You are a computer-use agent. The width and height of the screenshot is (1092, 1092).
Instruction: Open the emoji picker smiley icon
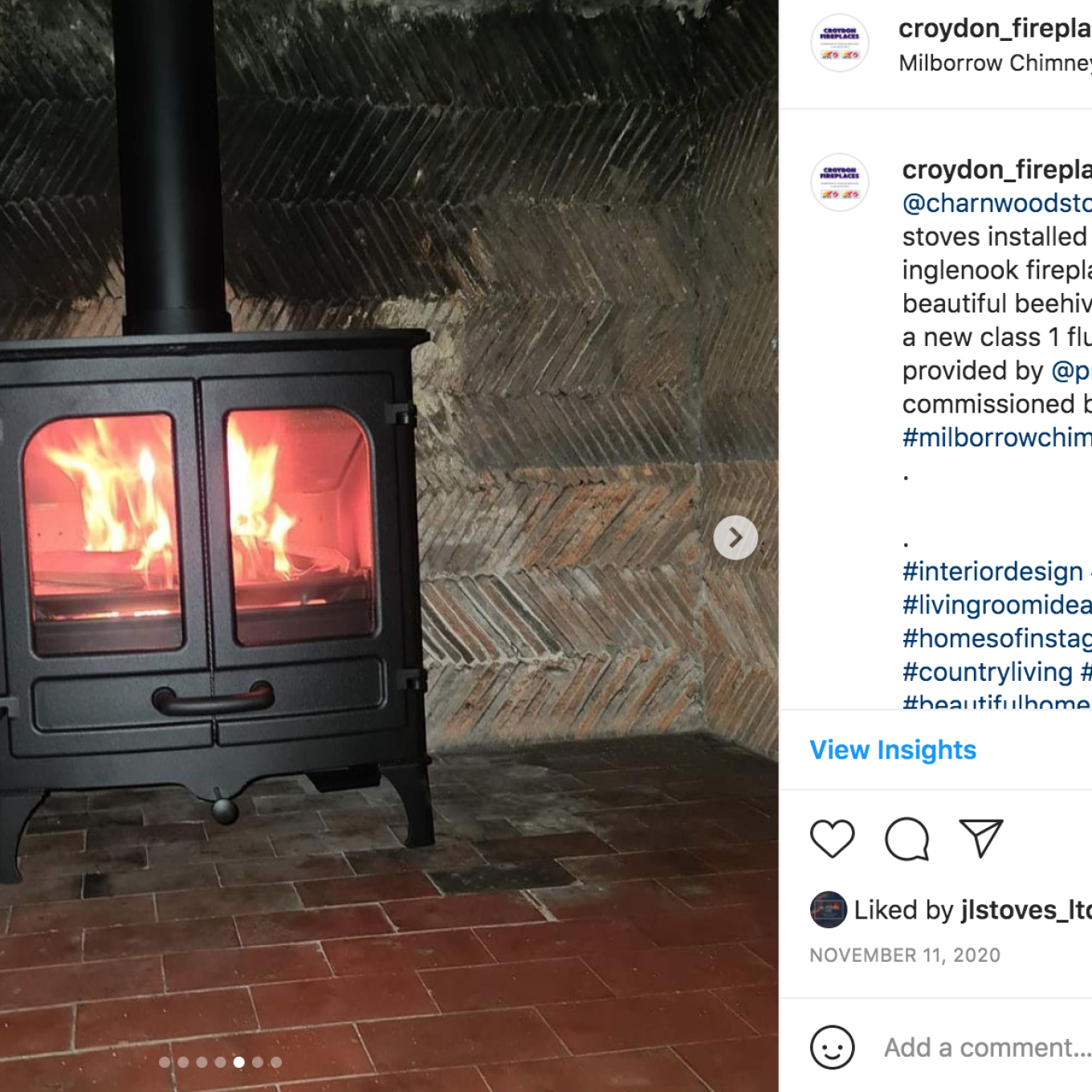point(833,1047)
